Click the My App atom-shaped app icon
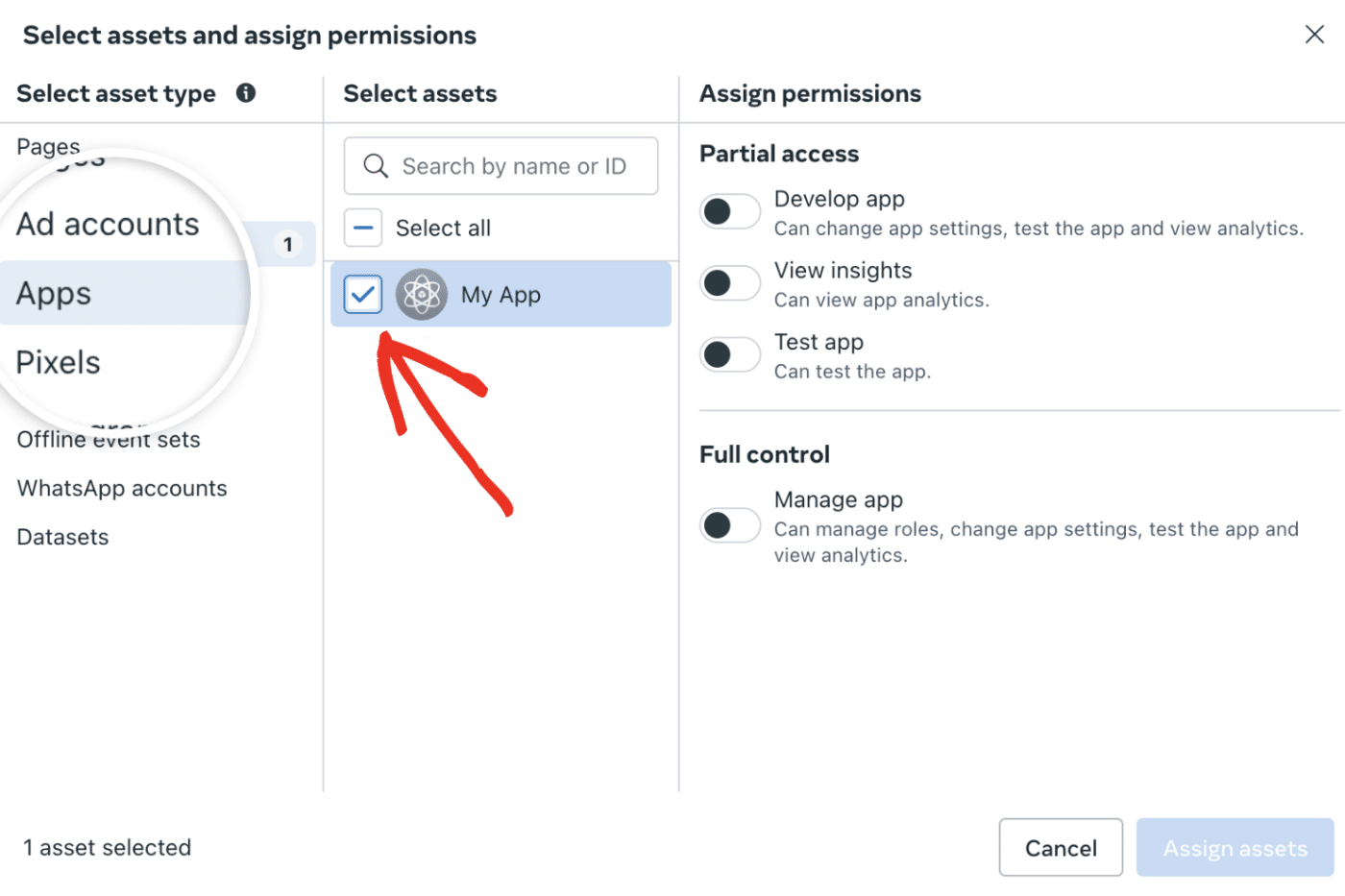 point(422,294)
